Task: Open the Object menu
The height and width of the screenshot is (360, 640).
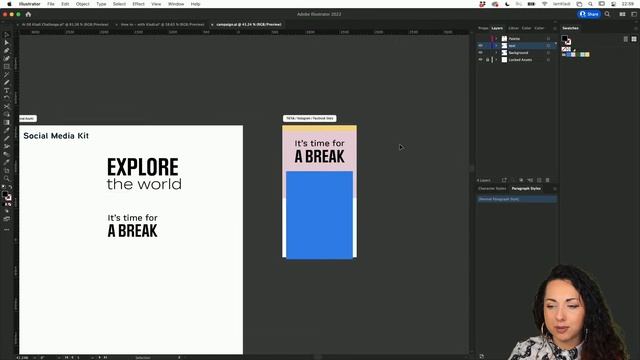Action: click(82, 4)
